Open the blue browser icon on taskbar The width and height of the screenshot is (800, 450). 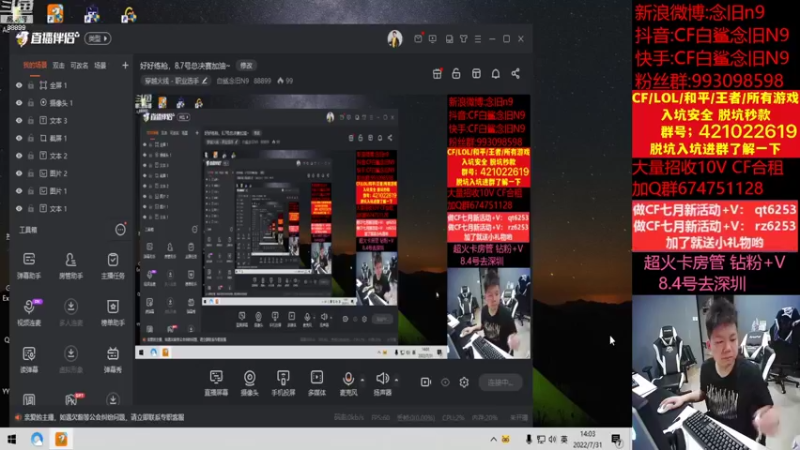click(x=37, y=439)
